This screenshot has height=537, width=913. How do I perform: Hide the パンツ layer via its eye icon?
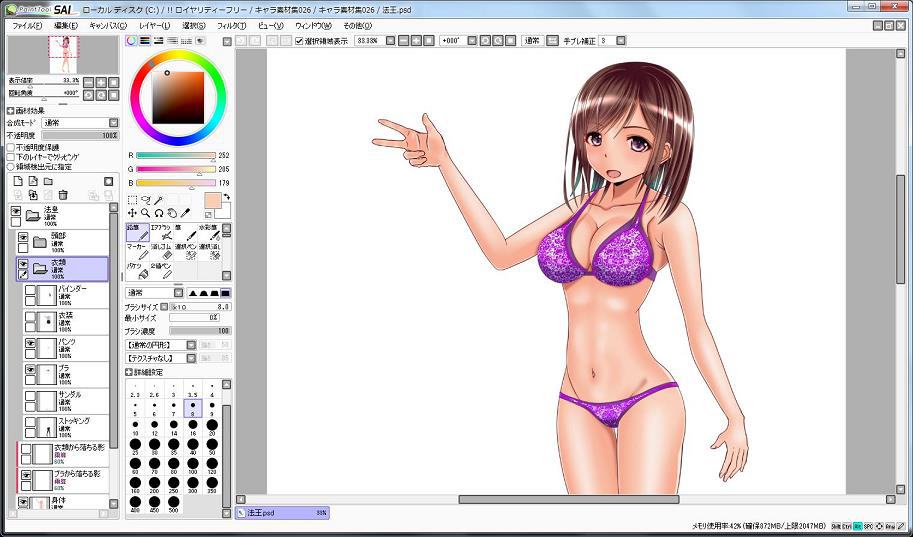click(x=31, y=343)
